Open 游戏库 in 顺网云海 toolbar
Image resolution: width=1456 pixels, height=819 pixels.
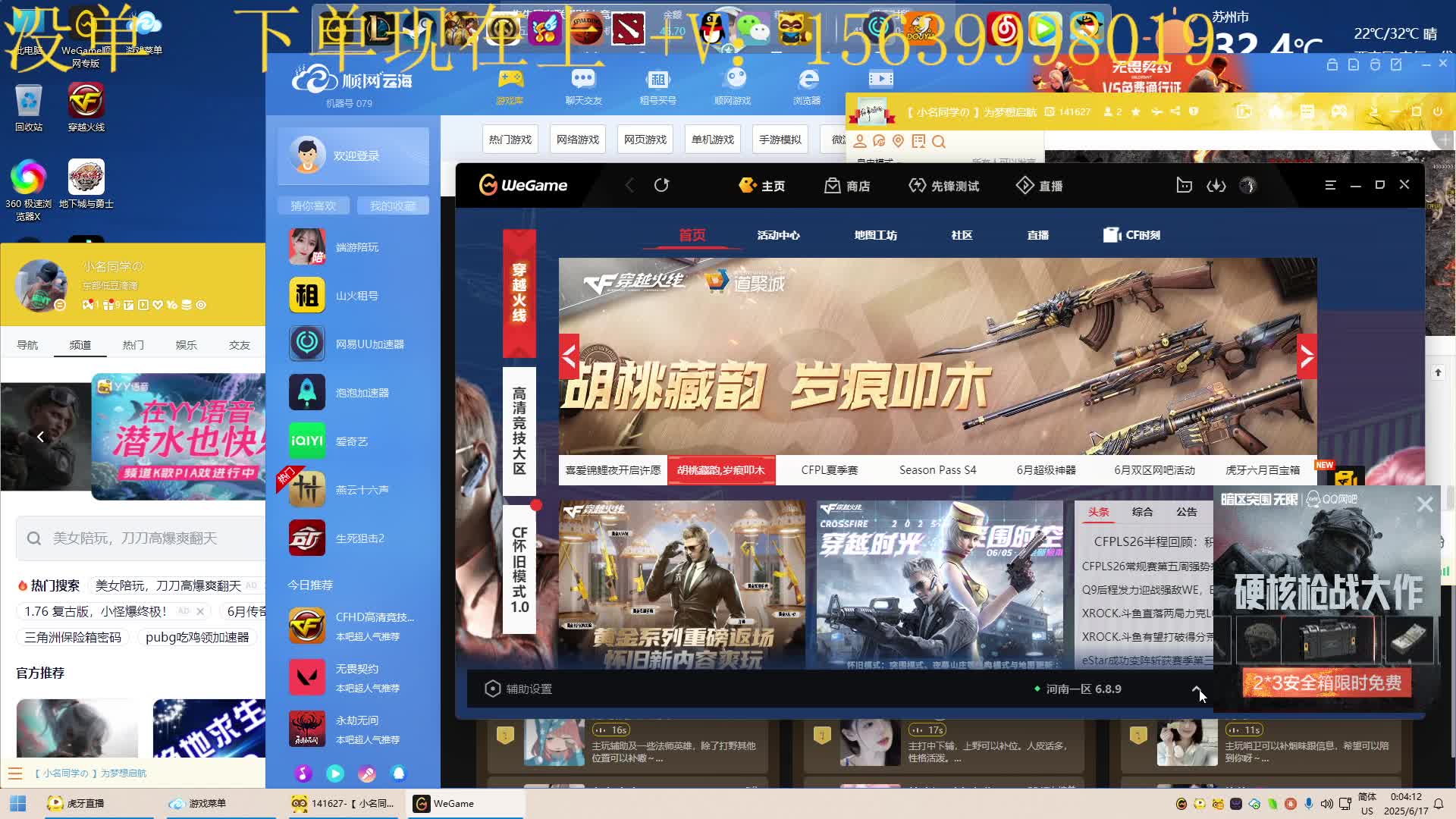[x=510, y=87]
